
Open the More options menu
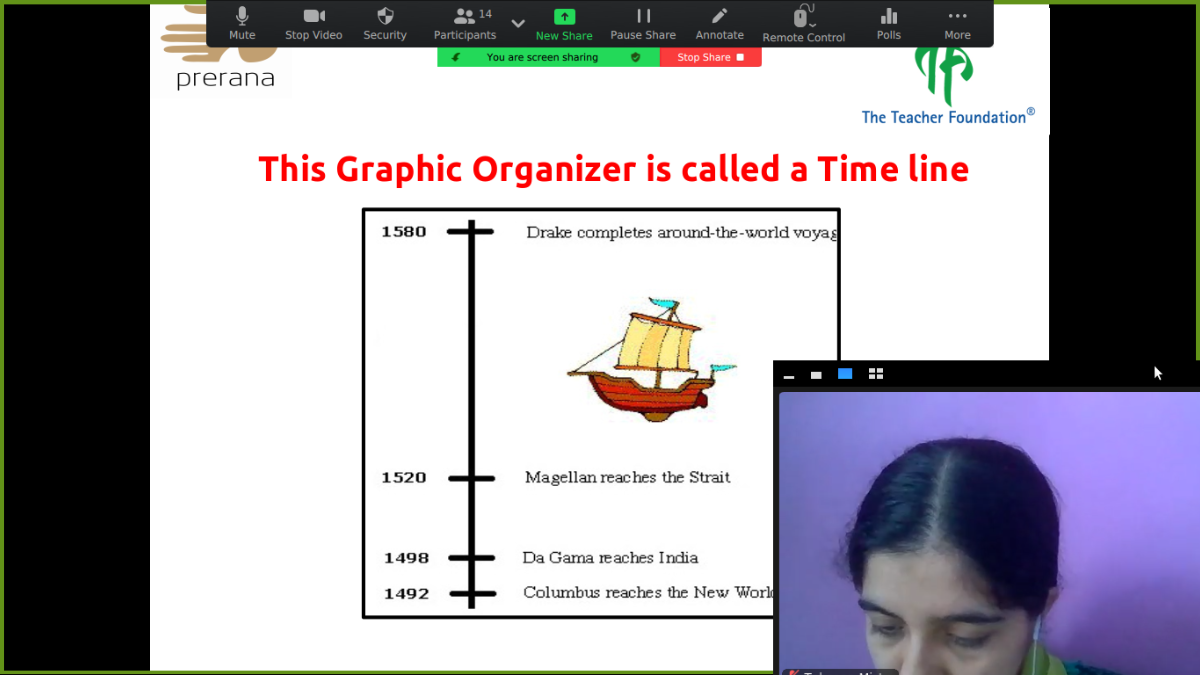click(957, 23)
